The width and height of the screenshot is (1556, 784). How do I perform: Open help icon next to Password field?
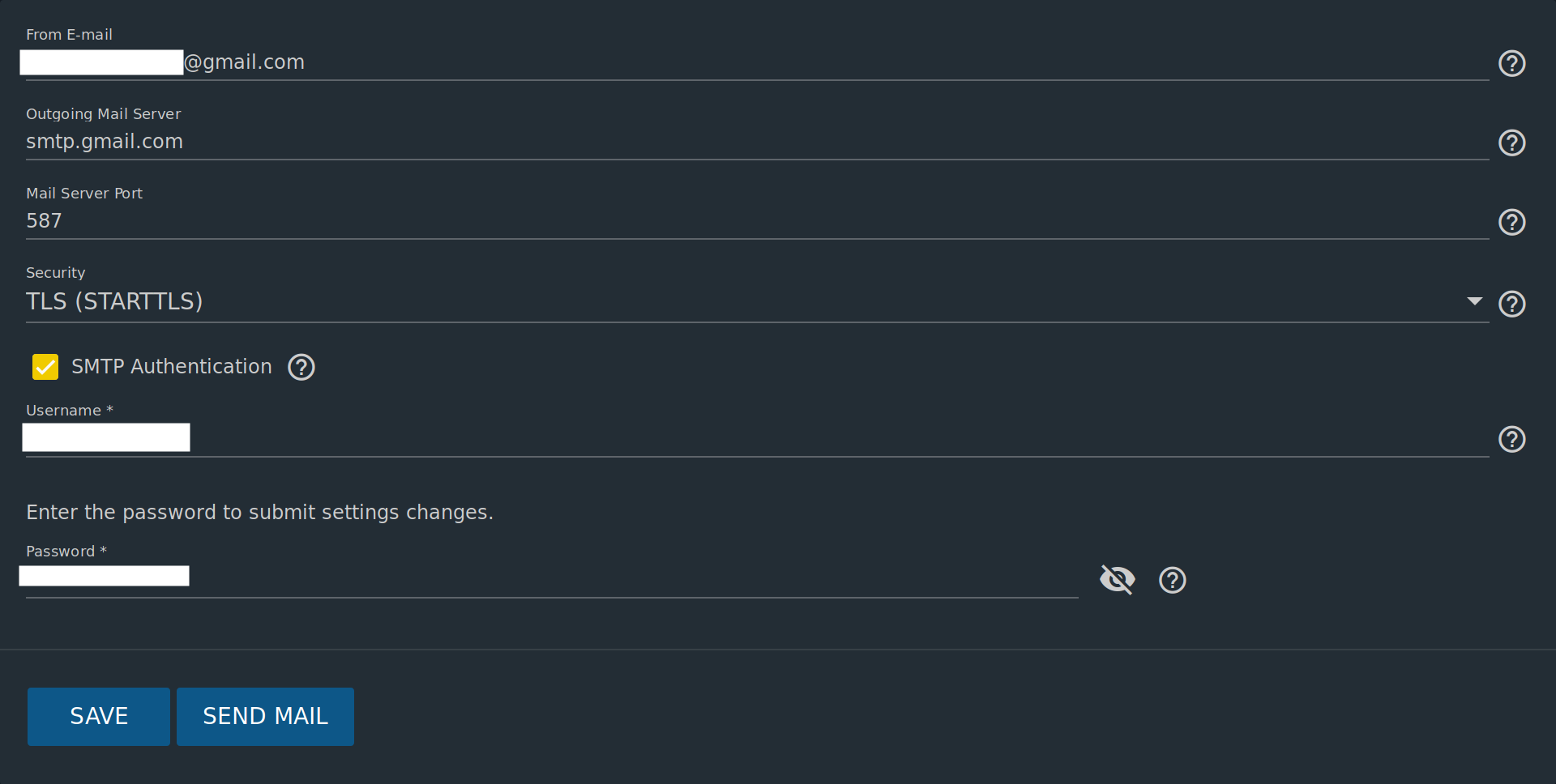coord(1172,580)
